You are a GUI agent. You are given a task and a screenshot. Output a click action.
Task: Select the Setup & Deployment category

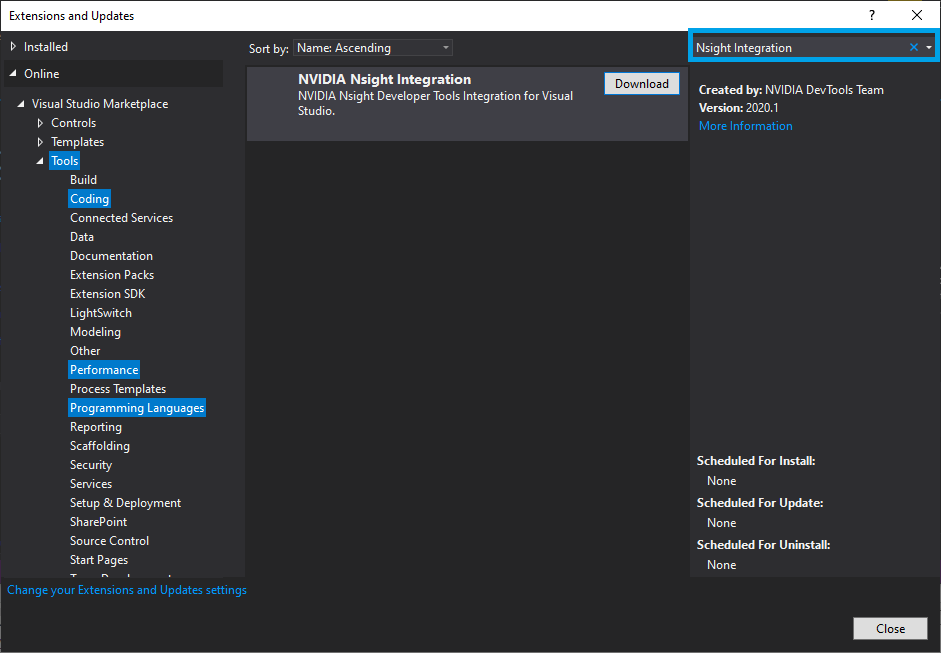pos(125,503)
